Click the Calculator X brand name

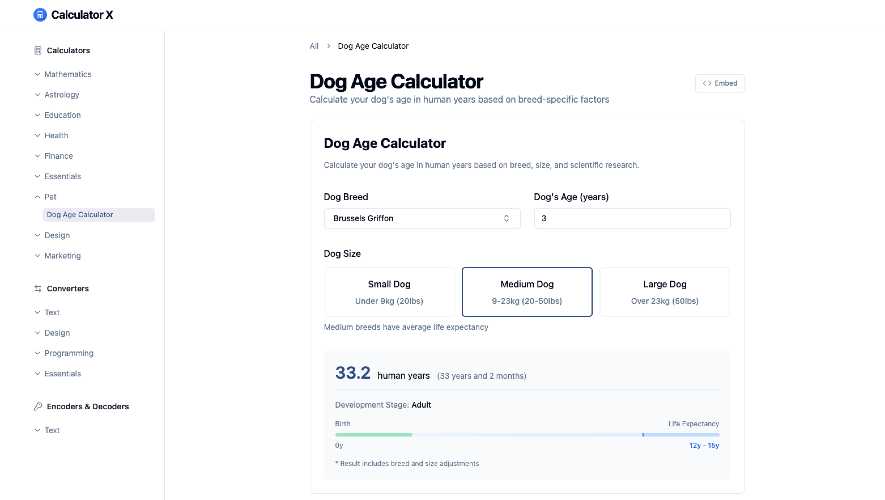82,15
